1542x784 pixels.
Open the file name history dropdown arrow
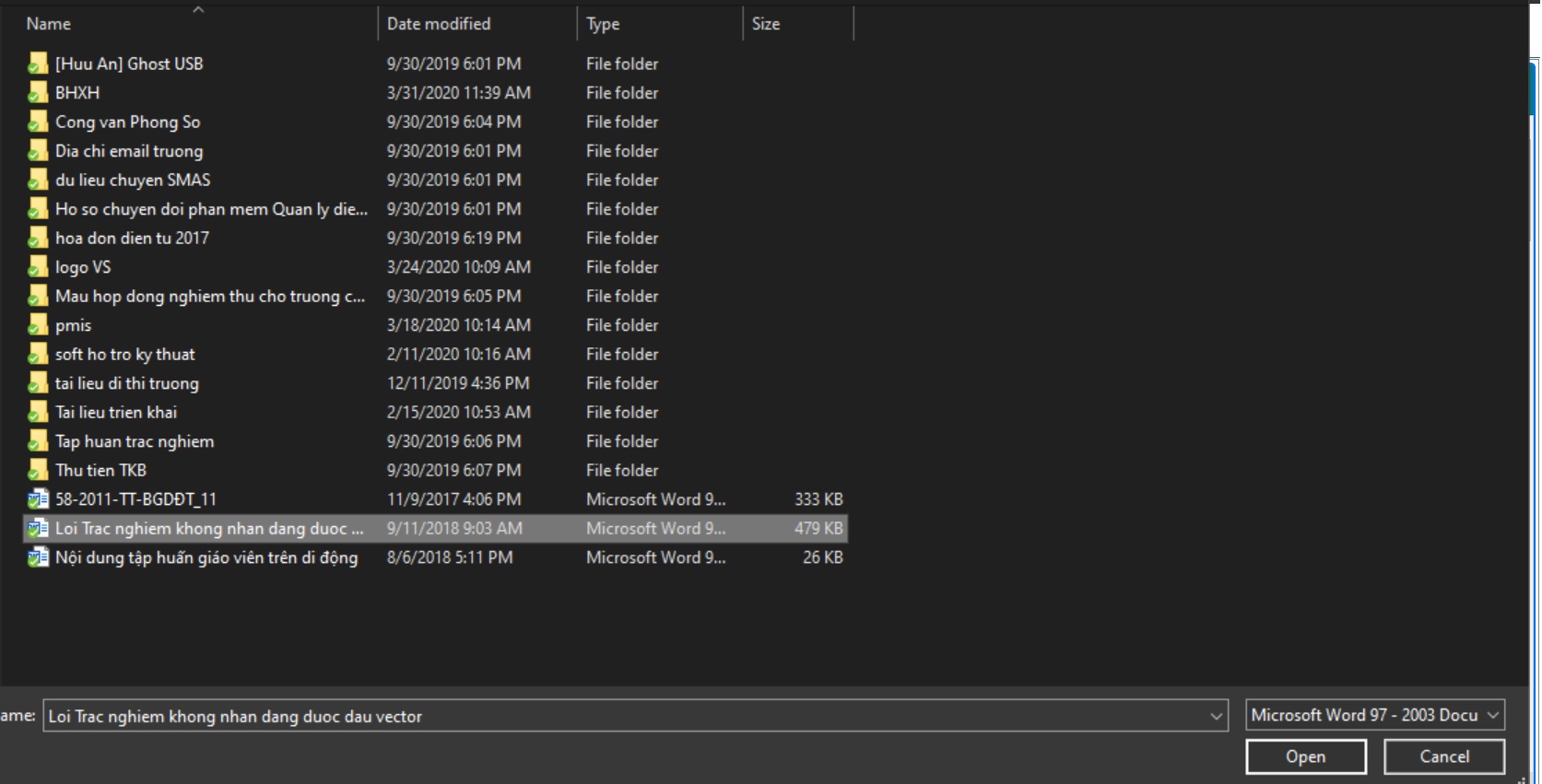tap(1216, 716)
